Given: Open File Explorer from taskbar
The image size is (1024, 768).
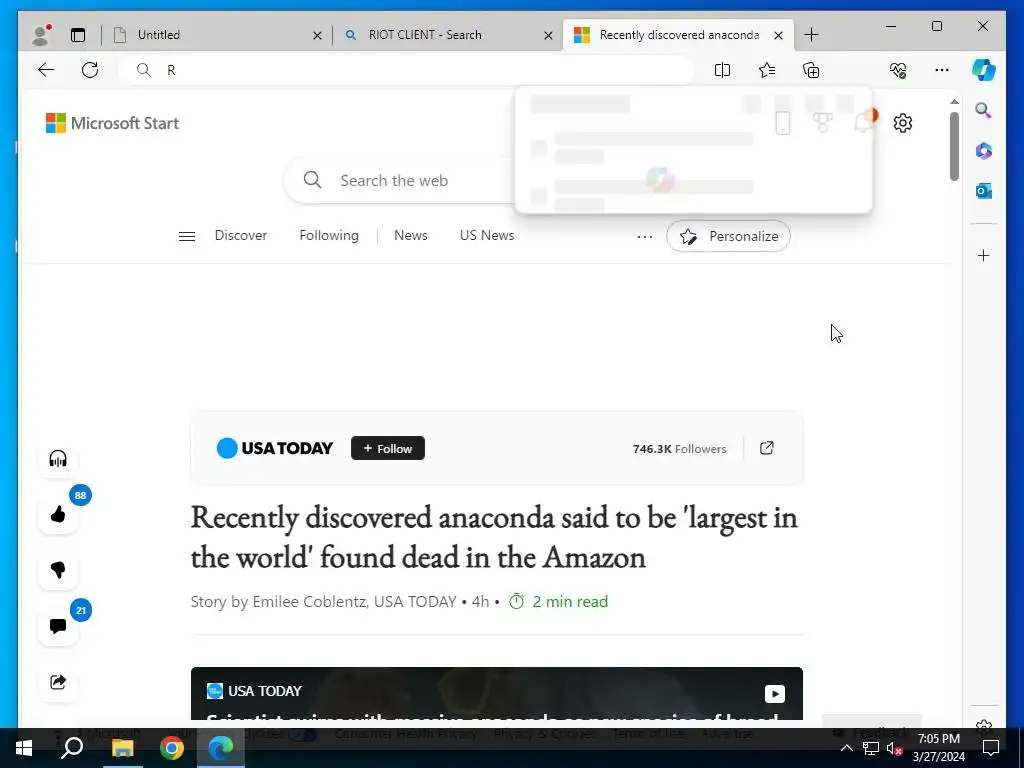Looking at the screenshot, I should click(x=122, y=748).
